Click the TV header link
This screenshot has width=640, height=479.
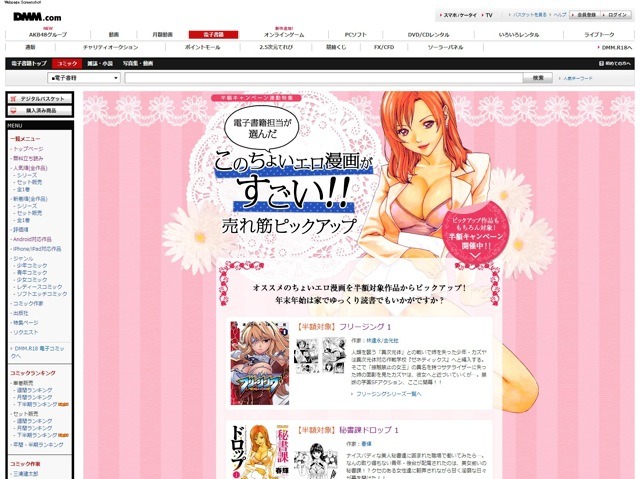click(x=489, y=15)
